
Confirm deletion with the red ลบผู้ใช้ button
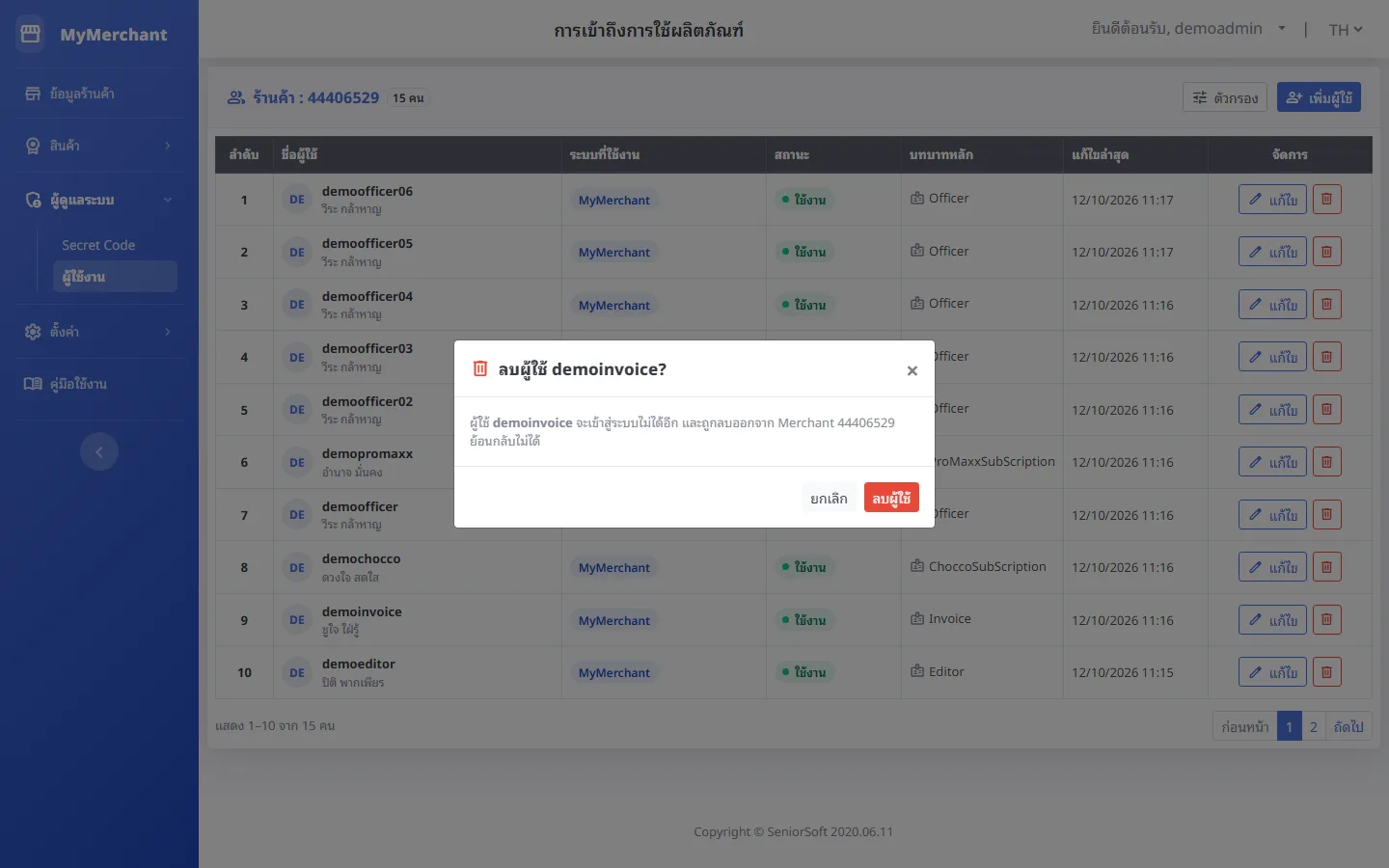[891, 498]
